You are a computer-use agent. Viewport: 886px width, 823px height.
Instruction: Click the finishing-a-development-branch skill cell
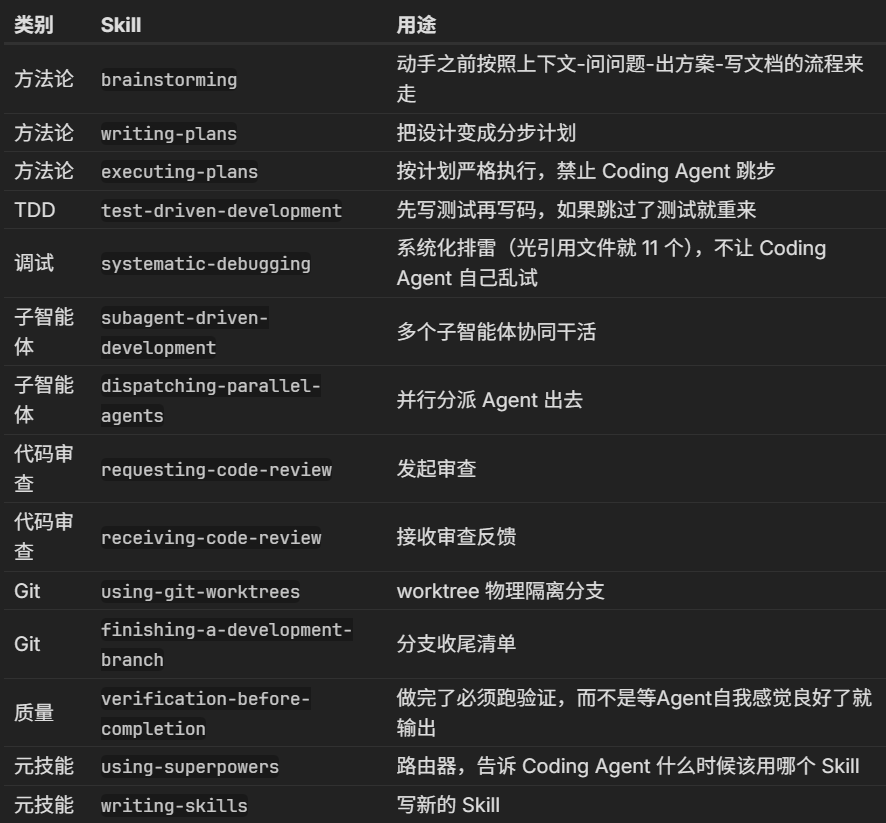point(226,645)
